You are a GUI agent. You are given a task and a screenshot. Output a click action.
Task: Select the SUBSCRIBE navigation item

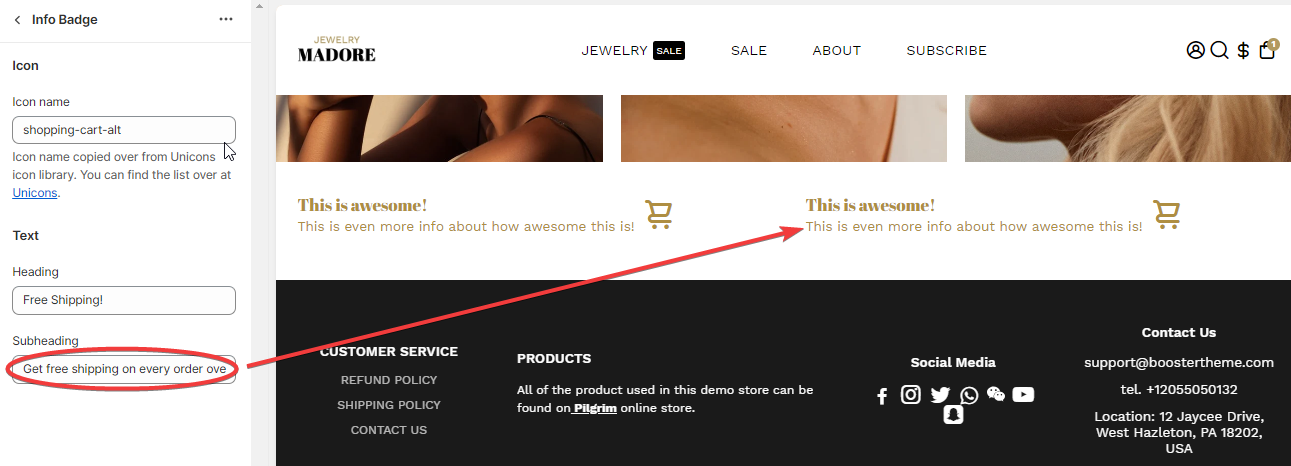coord(947,50)
